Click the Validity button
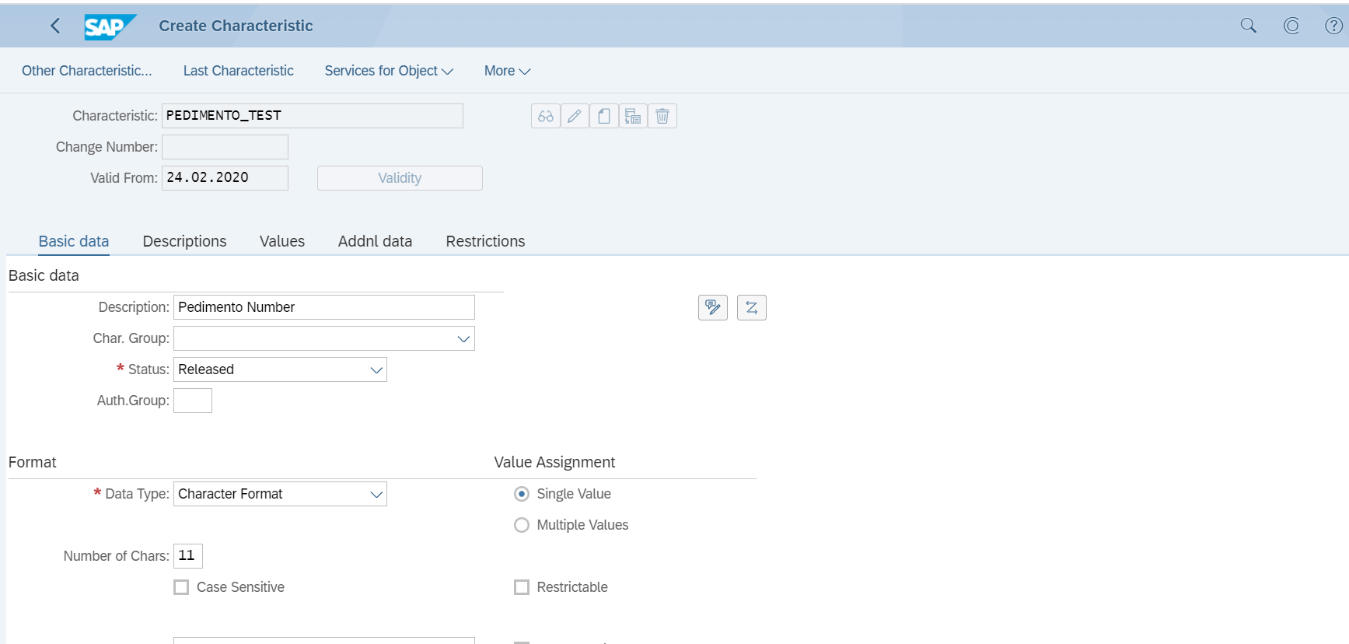 click(x=400, y=178)
